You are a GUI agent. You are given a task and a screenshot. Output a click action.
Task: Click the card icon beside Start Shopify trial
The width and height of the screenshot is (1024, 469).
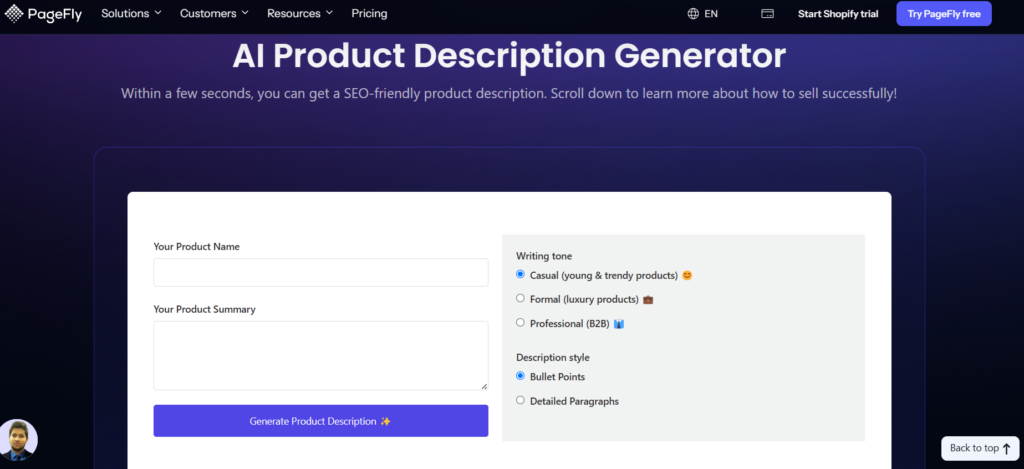tap(767, 14)
